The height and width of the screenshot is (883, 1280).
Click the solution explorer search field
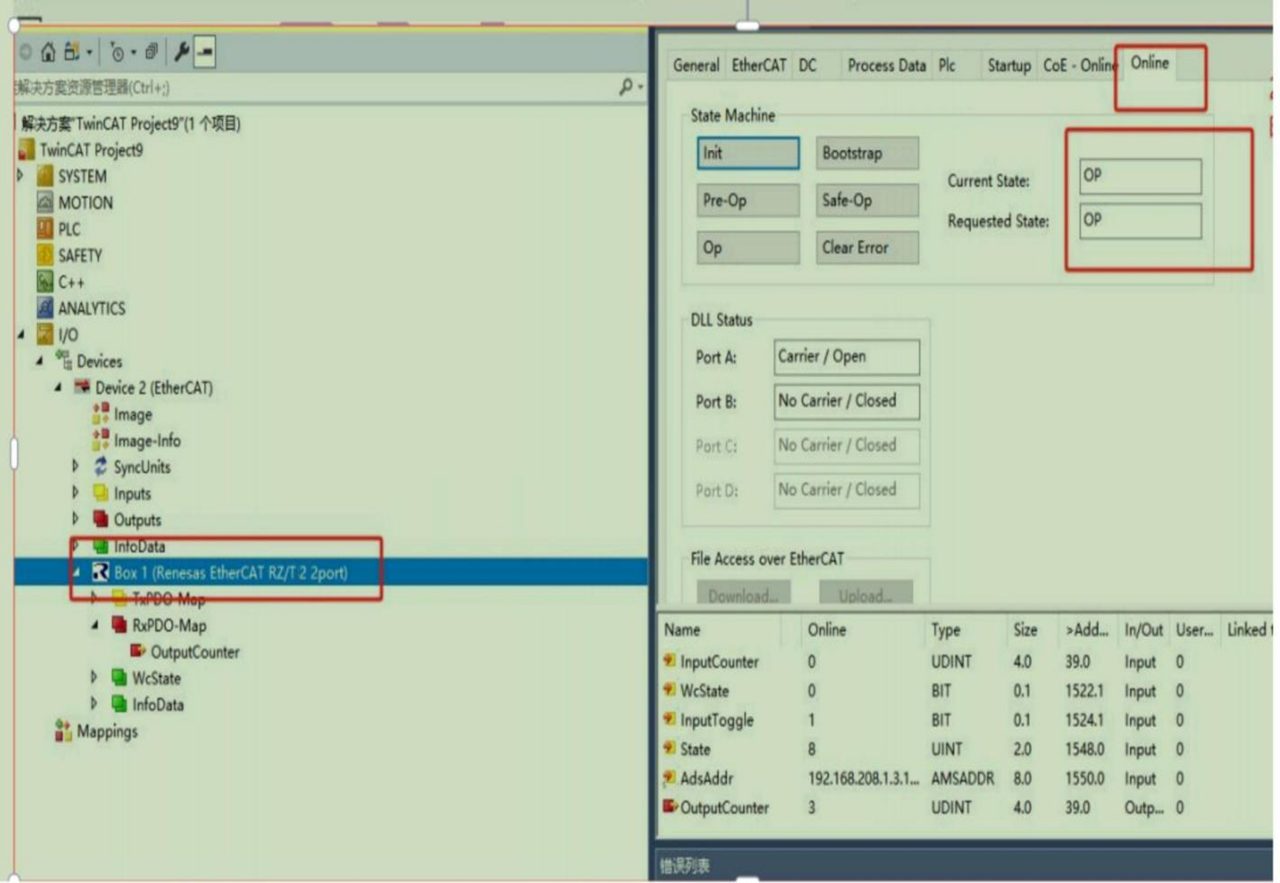coord(320,88)
